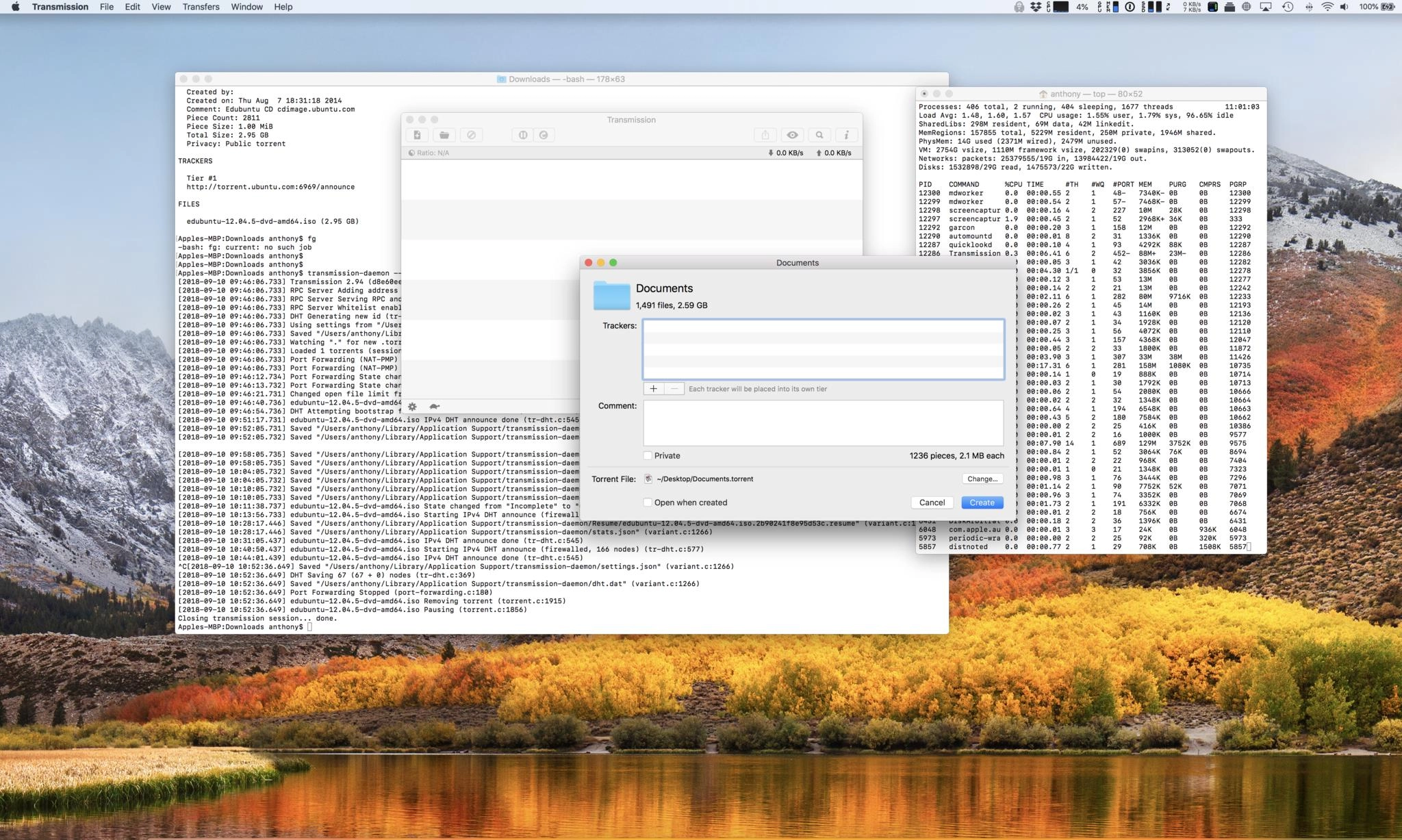Viewport: 1402px width, 840px height.
Task: Open the Window menu
Action: point(246,7)
